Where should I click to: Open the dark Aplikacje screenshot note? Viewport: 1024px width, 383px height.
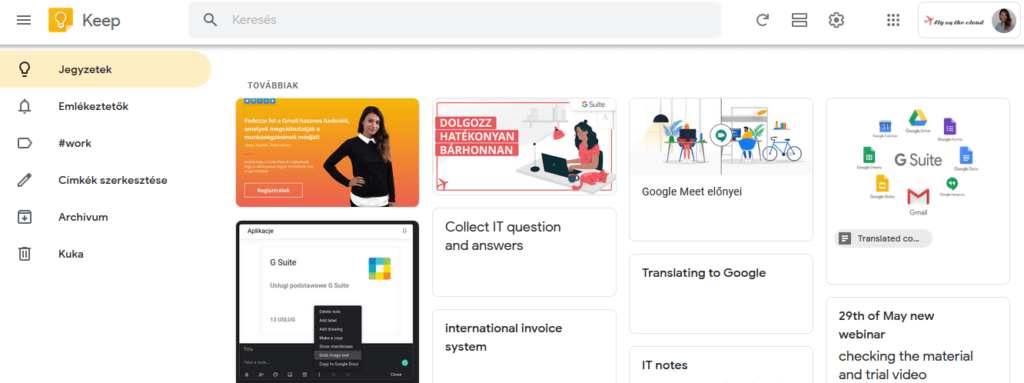click(327, 302)
